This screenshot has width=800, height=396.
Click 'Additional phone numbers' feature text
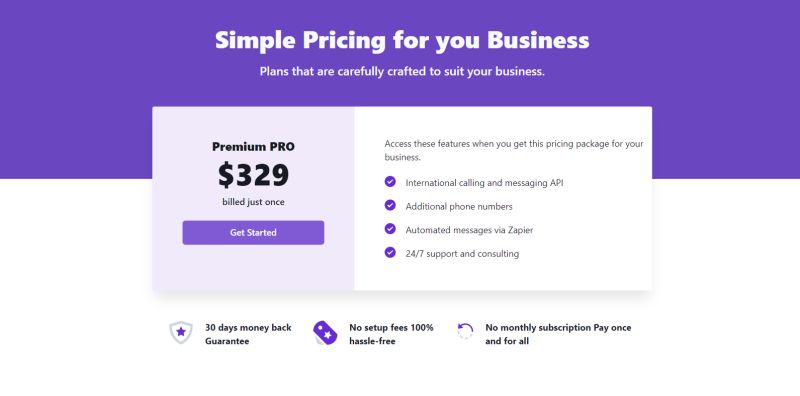point(459,206)
